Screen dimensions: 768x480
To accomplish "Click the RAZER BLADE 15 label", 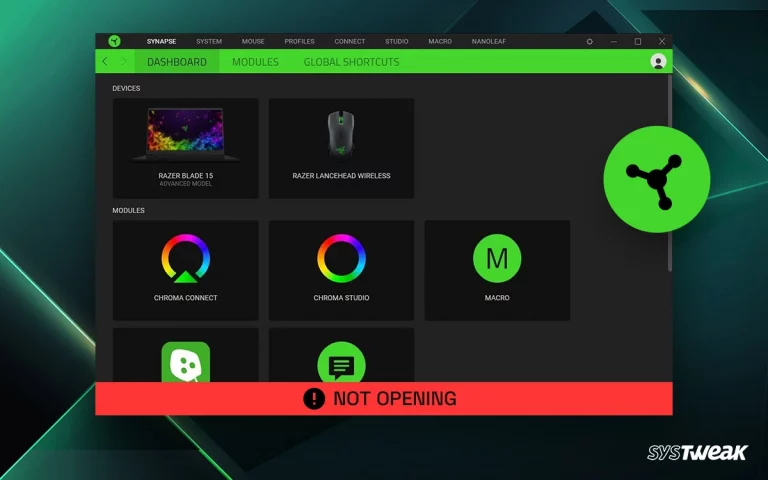I will tap(186, 175).
